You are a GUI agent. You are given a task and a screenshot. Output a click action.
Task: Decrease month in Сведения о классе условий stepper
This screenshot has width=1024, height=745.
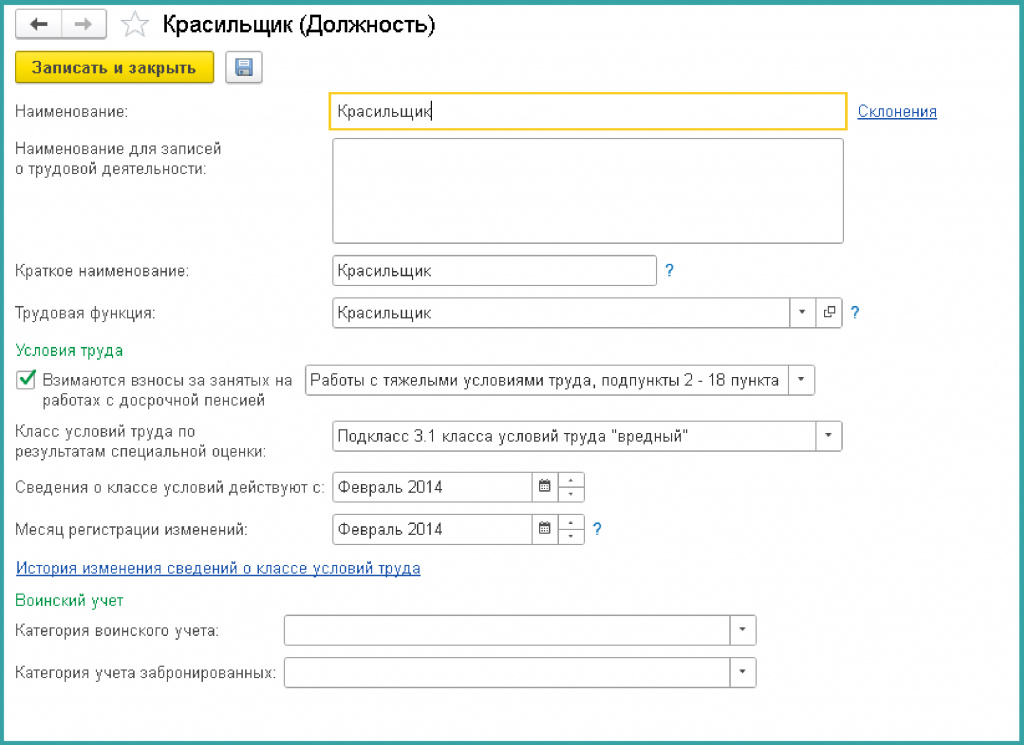click(x=571, y=494)
